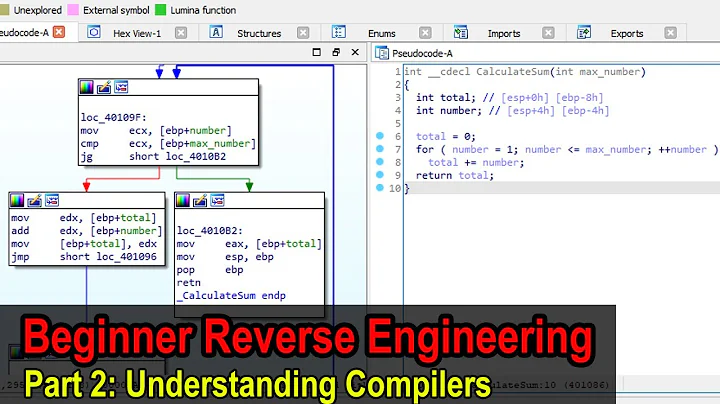This screenshot has width=720, height=404.
Task: Click mov eax, [ebp+total] instruction
Action: coord(249,244)
